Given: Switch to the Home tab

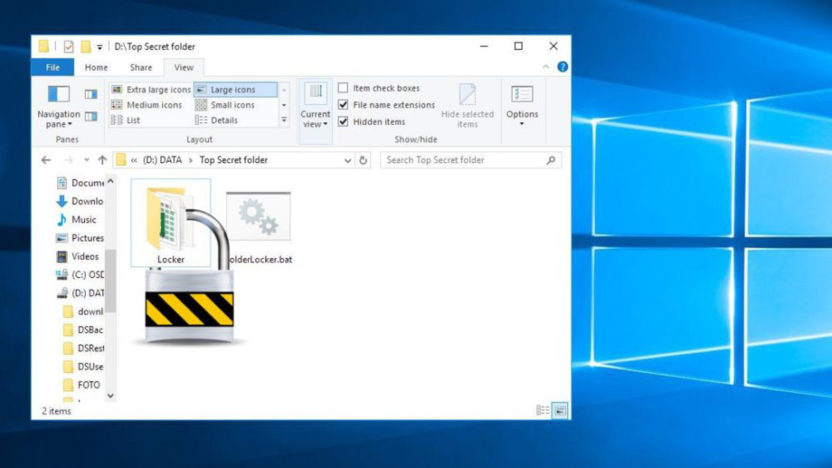Looking at the screenshot, I should (x=96, y=67).
